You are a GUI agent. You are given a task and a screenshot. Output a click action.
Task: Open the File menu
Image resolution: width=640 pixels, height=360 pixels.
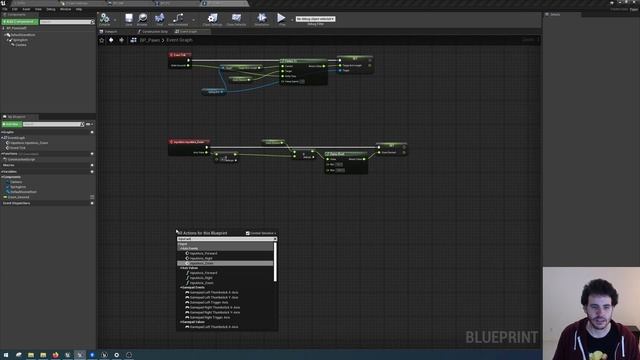pyautogui.click(x=5, y=9)
